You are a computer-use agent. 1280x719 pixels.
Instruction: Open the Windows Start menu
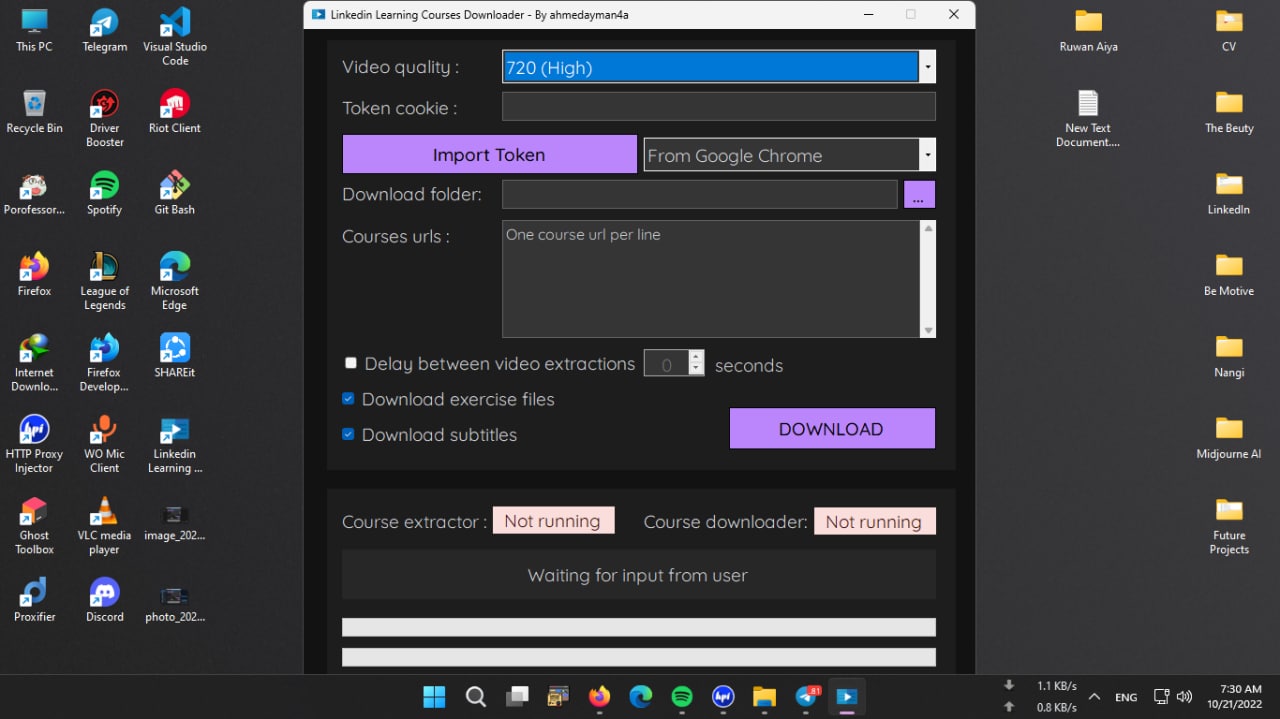[434, 696]
